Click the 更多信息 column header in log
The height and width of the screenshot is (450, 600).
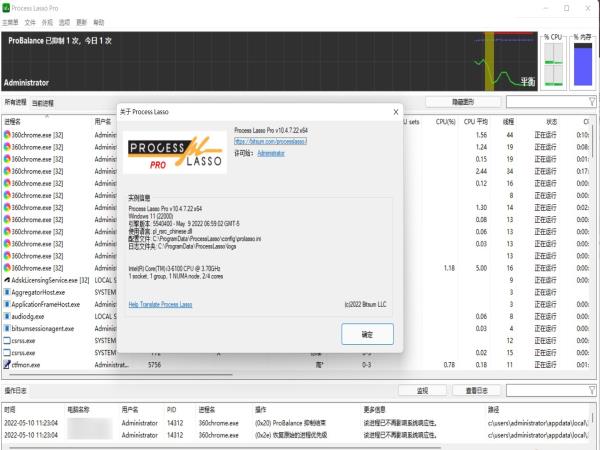[x=374, y=409]
